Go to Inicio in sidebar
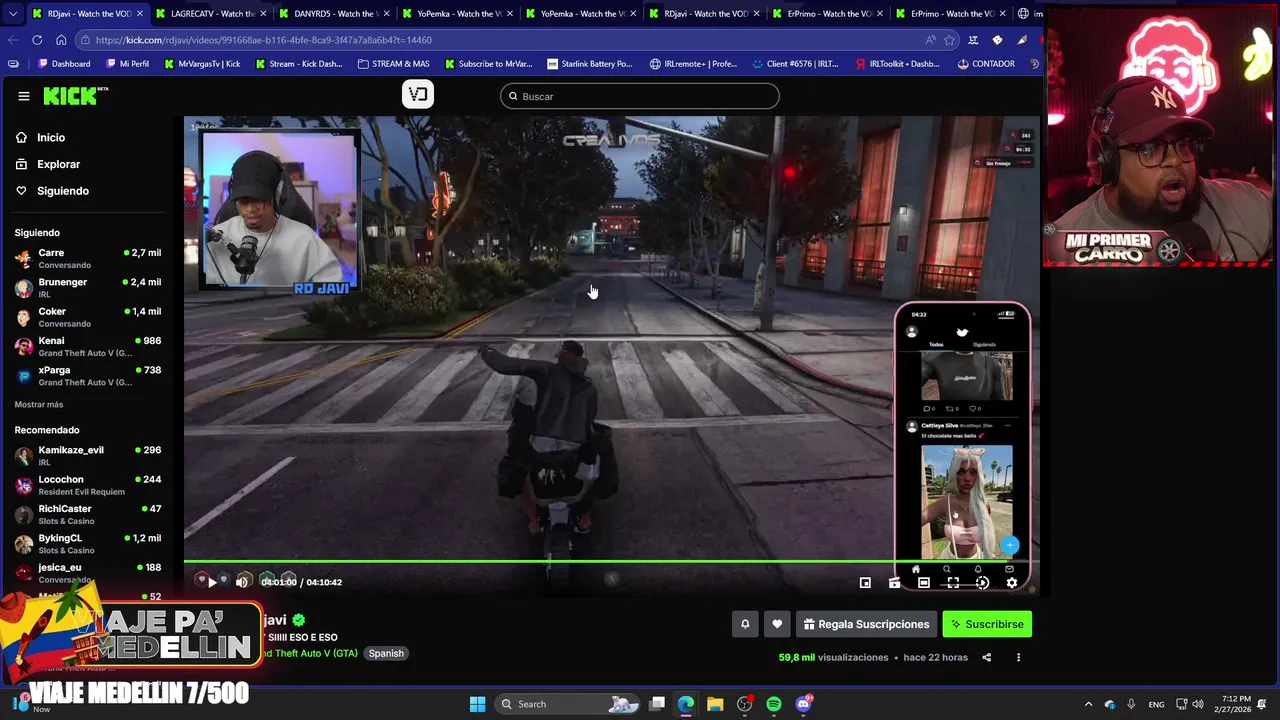 point(87,137)
